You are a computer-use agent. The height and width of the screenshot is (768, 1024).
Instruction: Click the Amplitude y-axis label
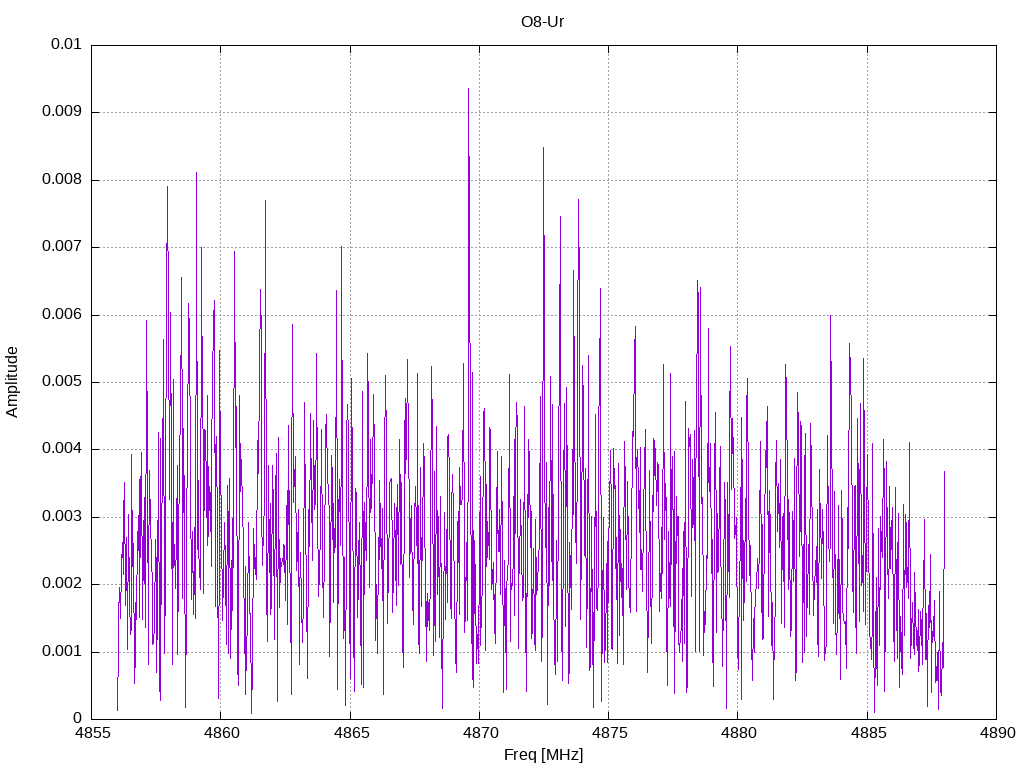click(x=12, y=382)
